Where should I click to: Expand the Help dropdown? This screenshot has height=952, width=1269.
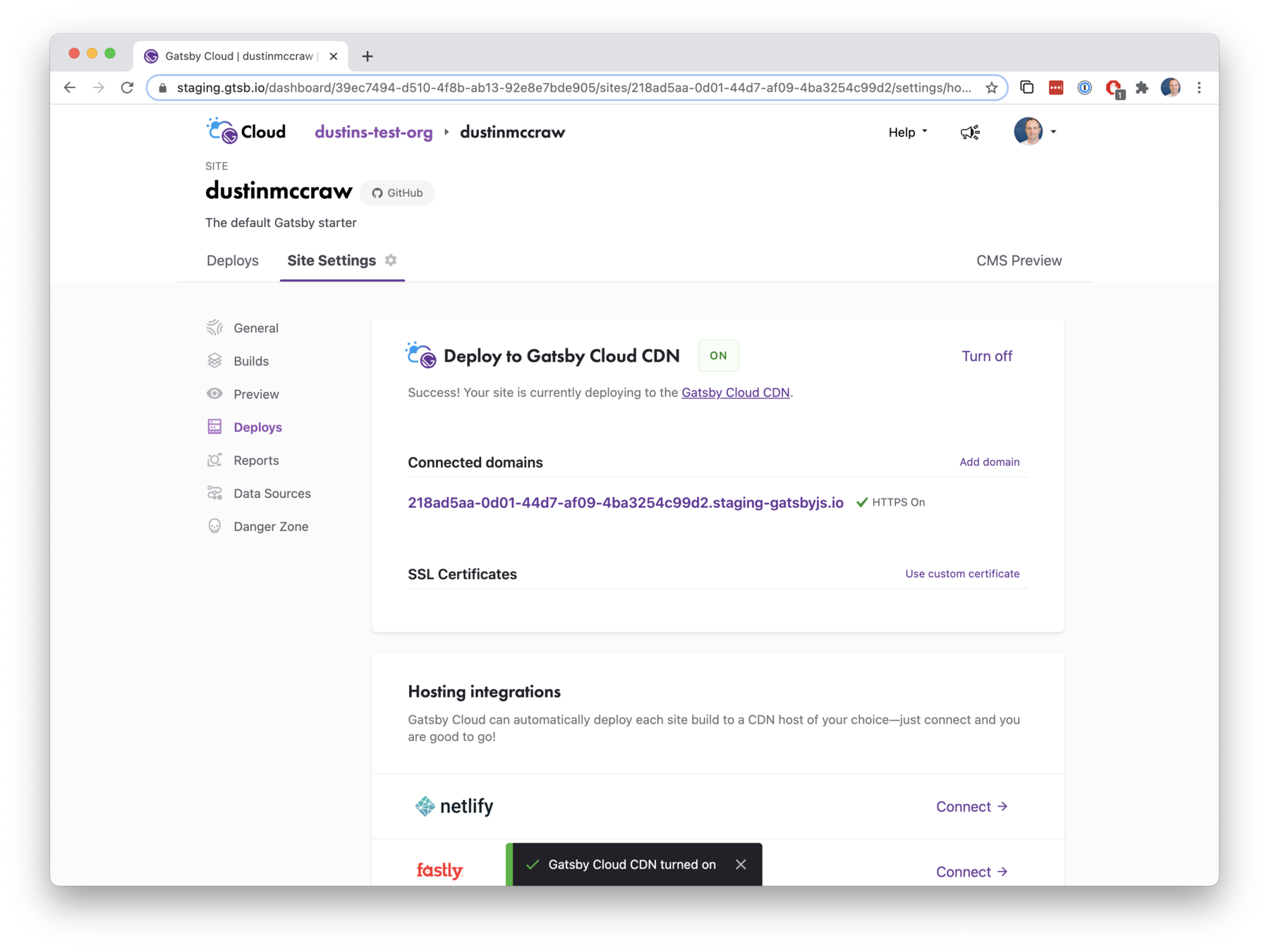(908, 132)
